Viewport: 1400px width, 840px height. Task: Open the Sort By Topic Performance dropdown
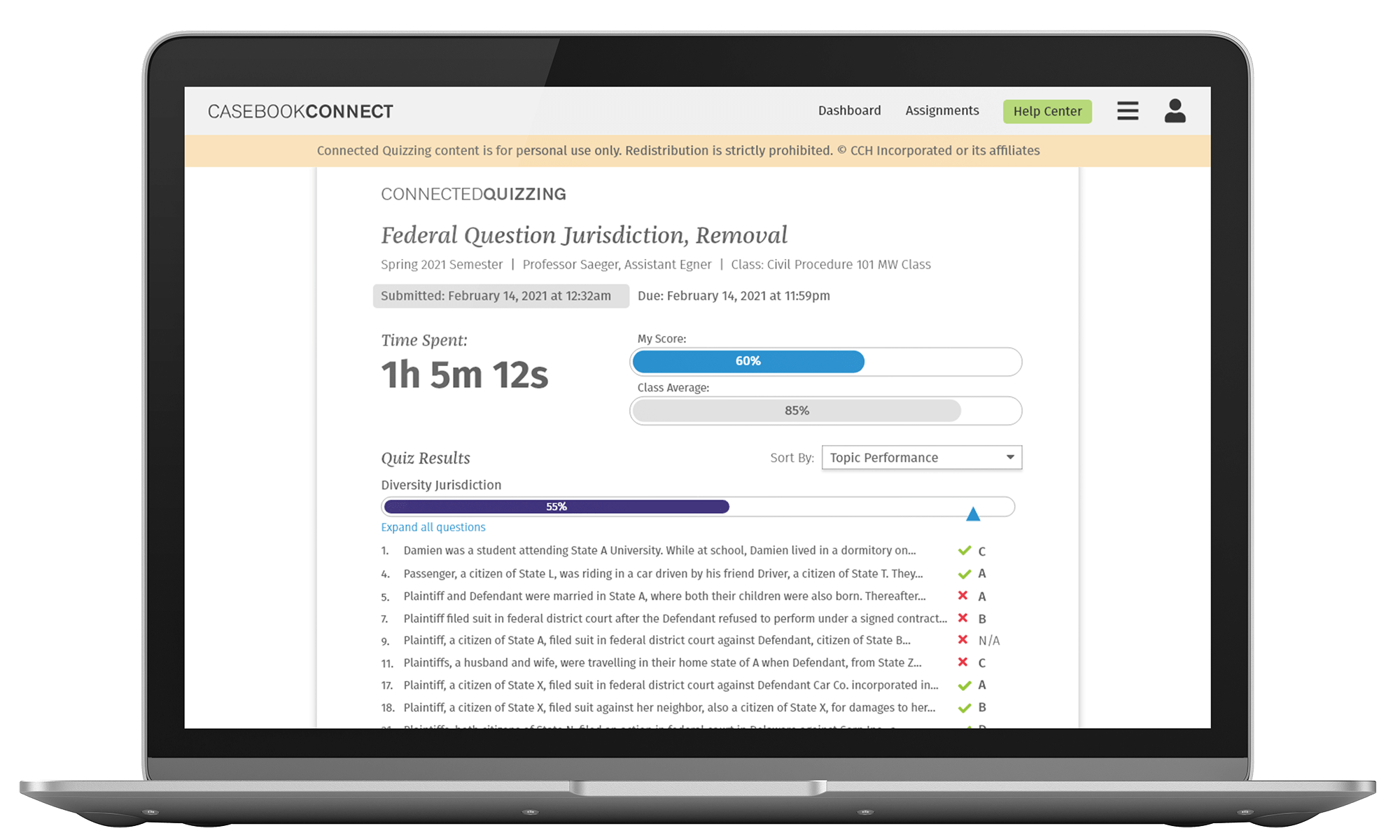(x=920, y=458)
